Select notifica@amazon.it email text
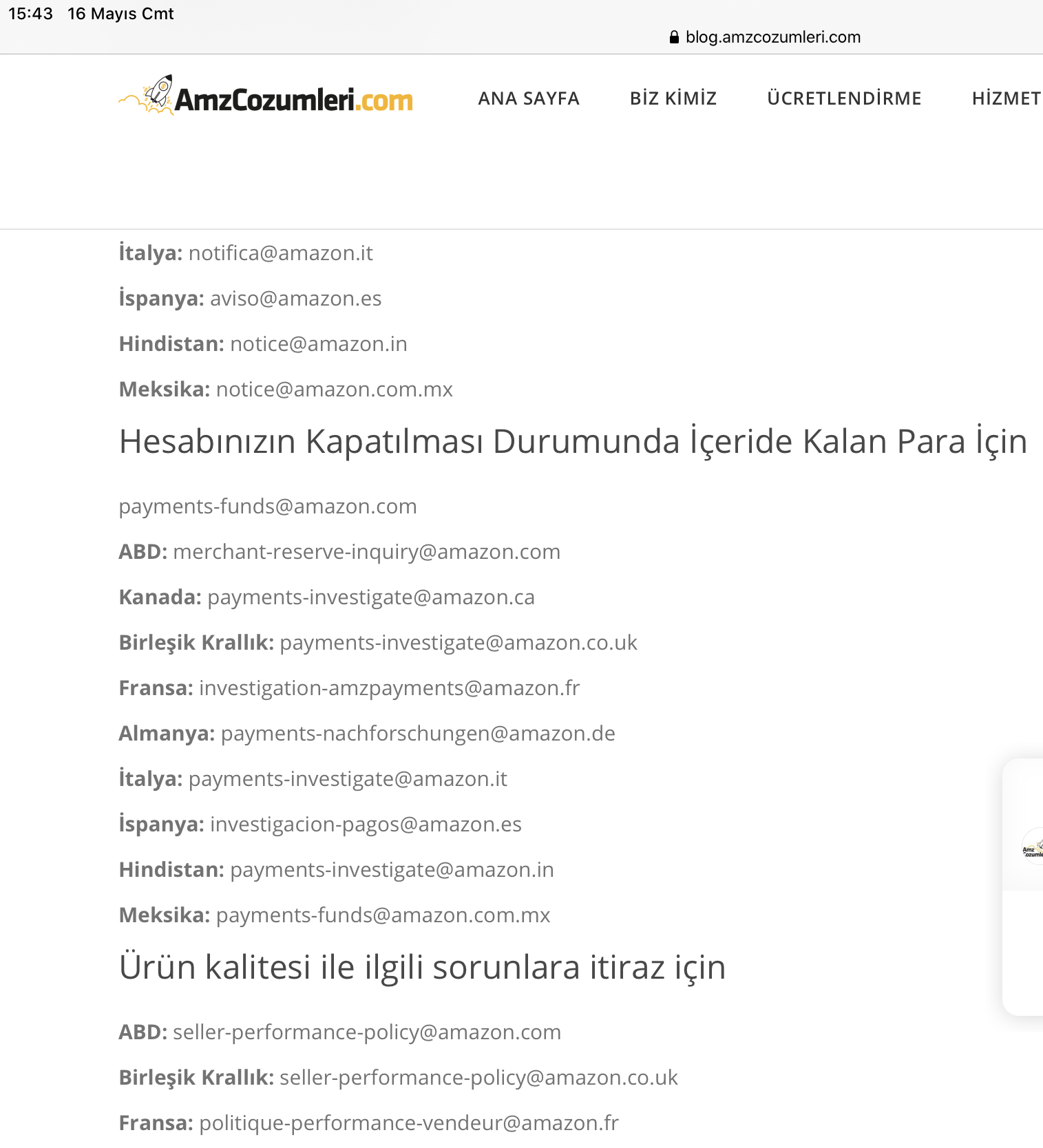The width and height of the screenshot is (1043, 1148). coord(280,253)
